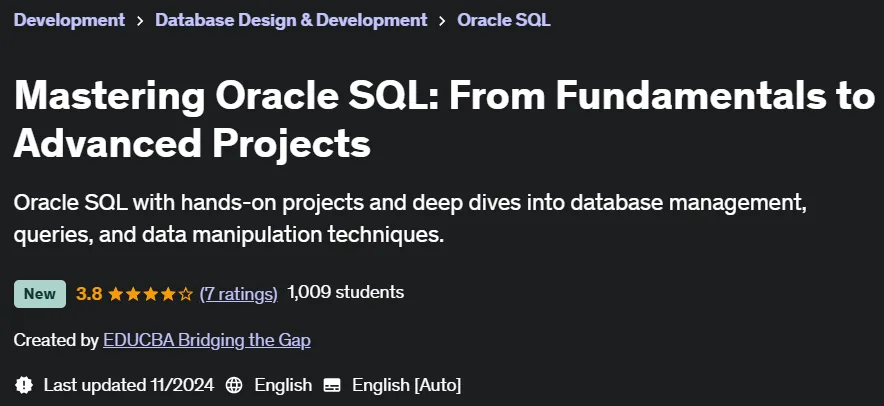Click the first breadcrumb chevron separator
Image resolution: width=884 pixels, height=406 pixels.
(140, 21)
